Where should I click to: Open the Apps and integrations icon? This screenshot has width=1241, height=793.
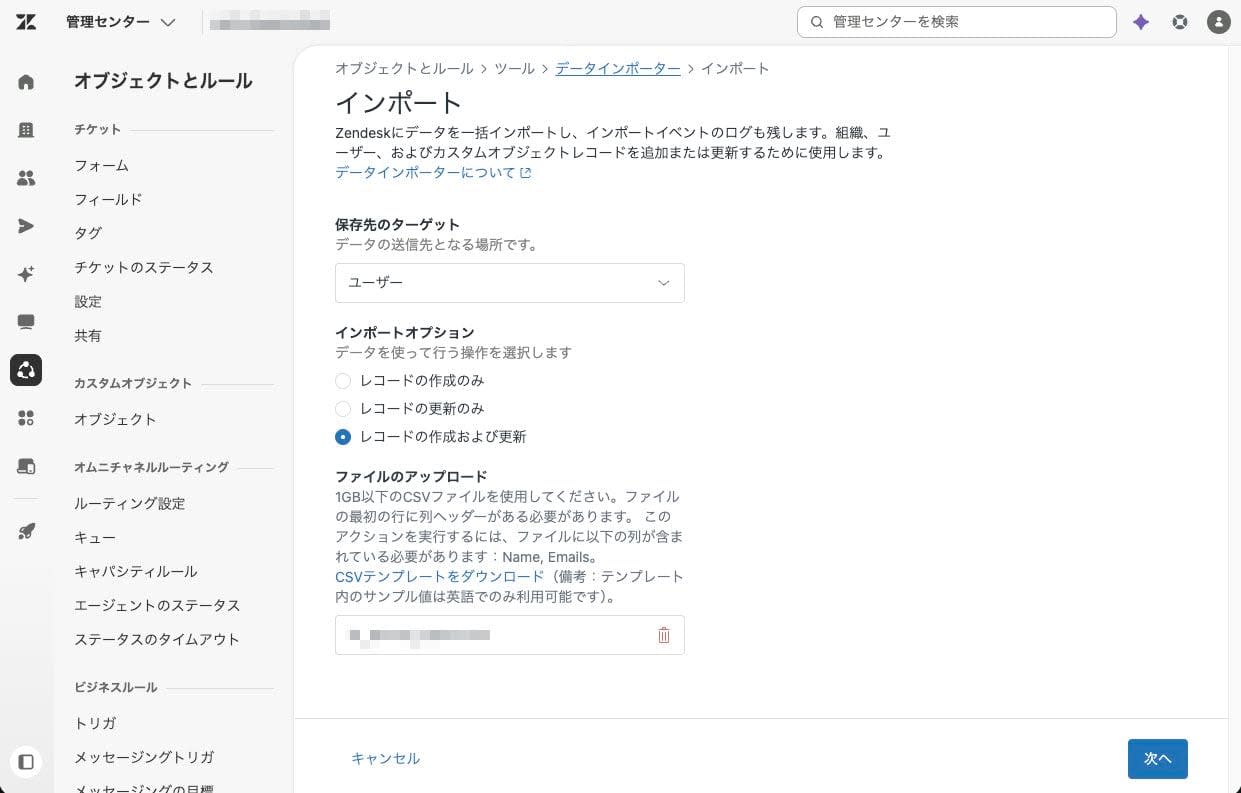tap(26, 418)
